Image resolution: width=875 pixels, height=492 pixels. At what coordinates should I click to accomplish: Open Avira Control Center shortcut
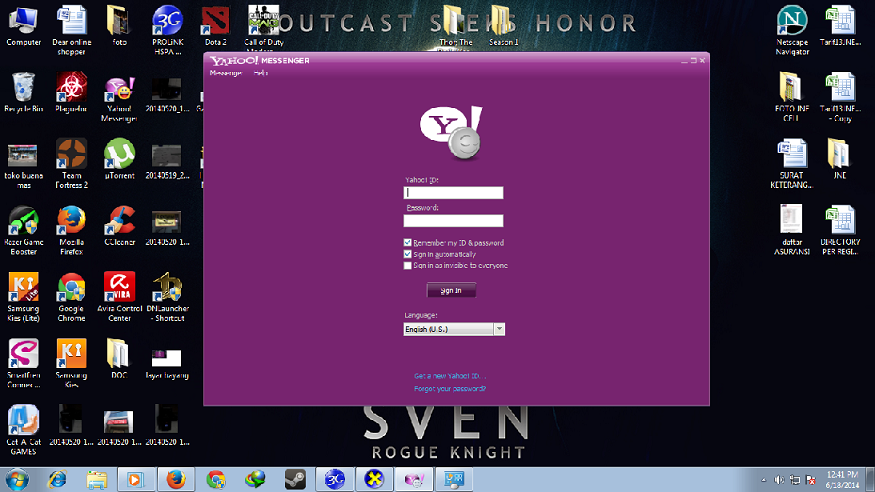pos(119,297)
